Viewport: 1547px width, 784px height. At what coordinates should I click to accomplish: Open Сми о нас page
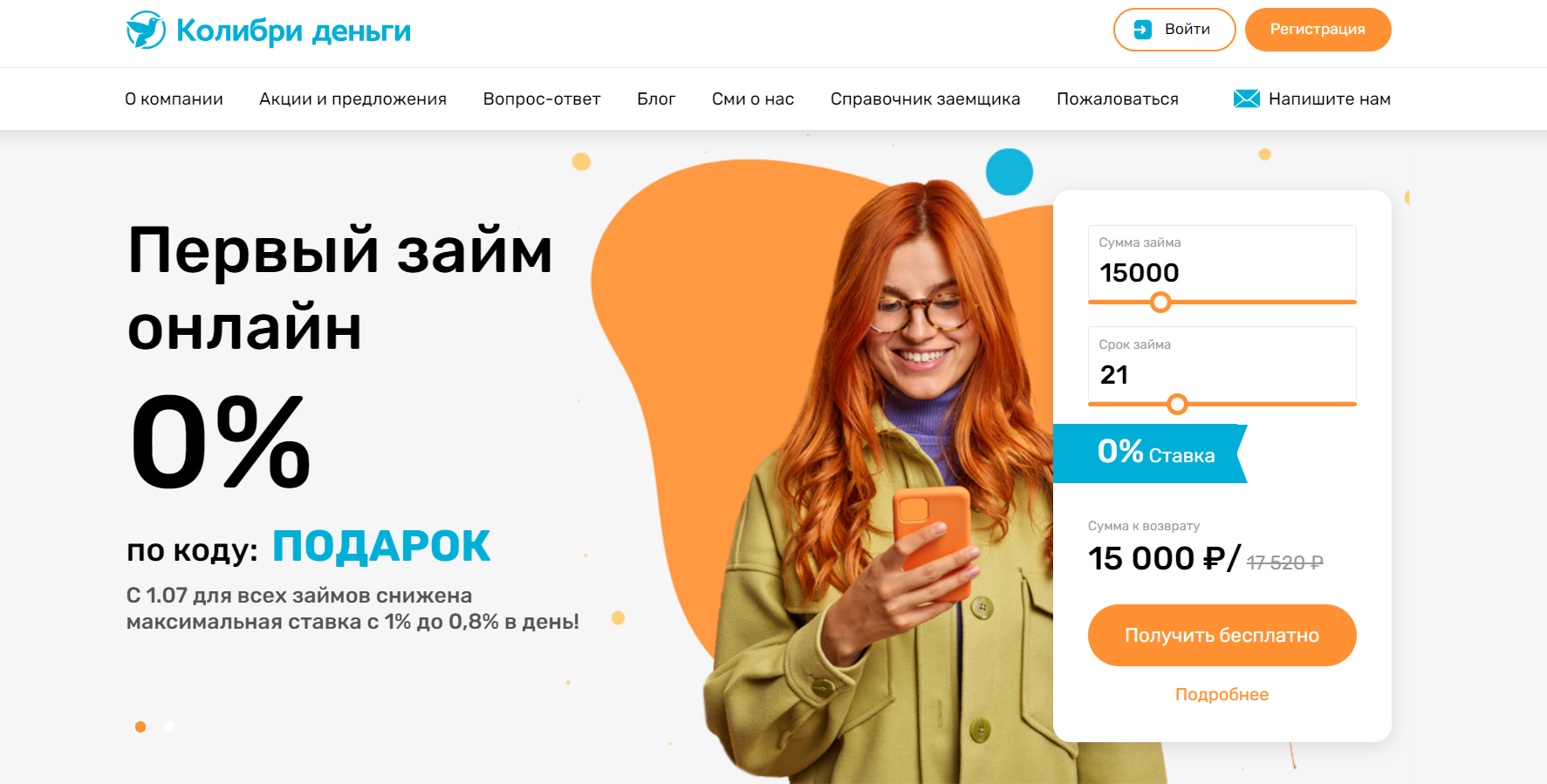coord(753,99)
